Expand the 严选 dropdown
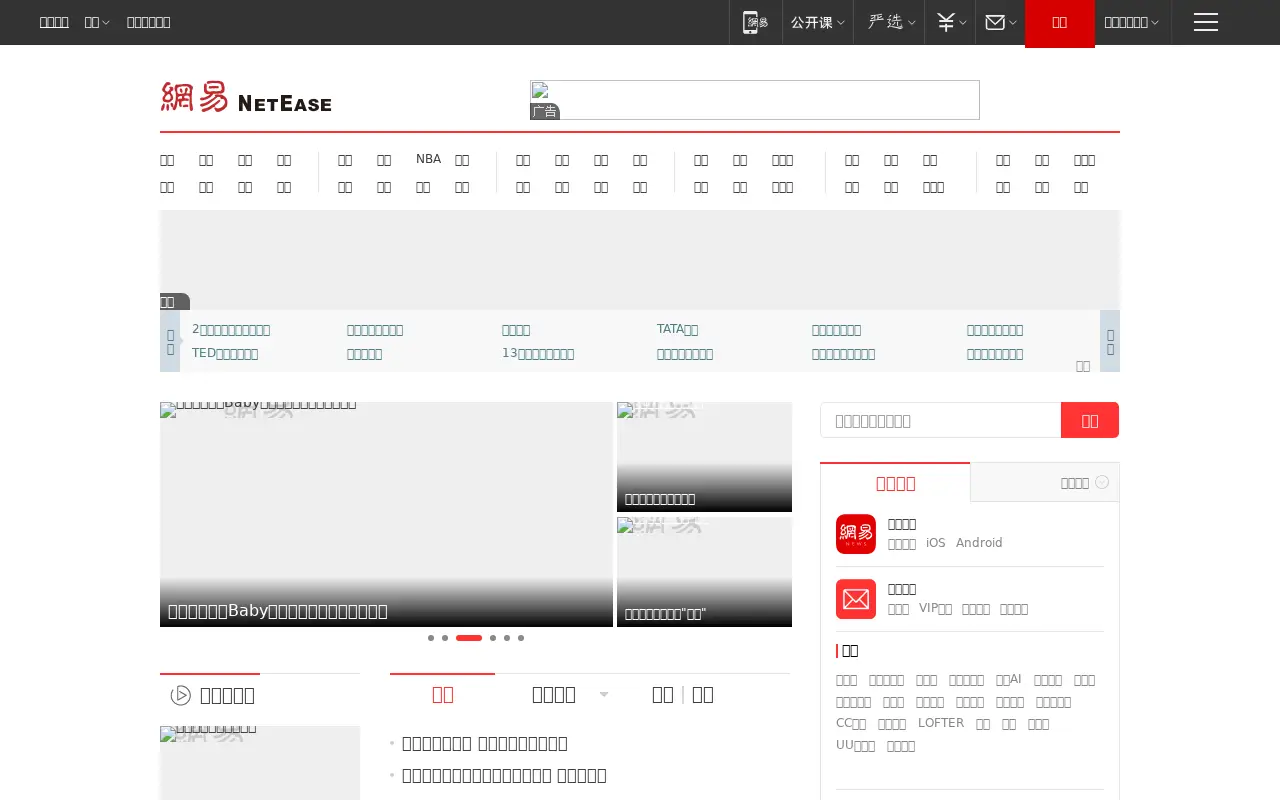This screenshot has width=1280, height=800. (889, 22)
